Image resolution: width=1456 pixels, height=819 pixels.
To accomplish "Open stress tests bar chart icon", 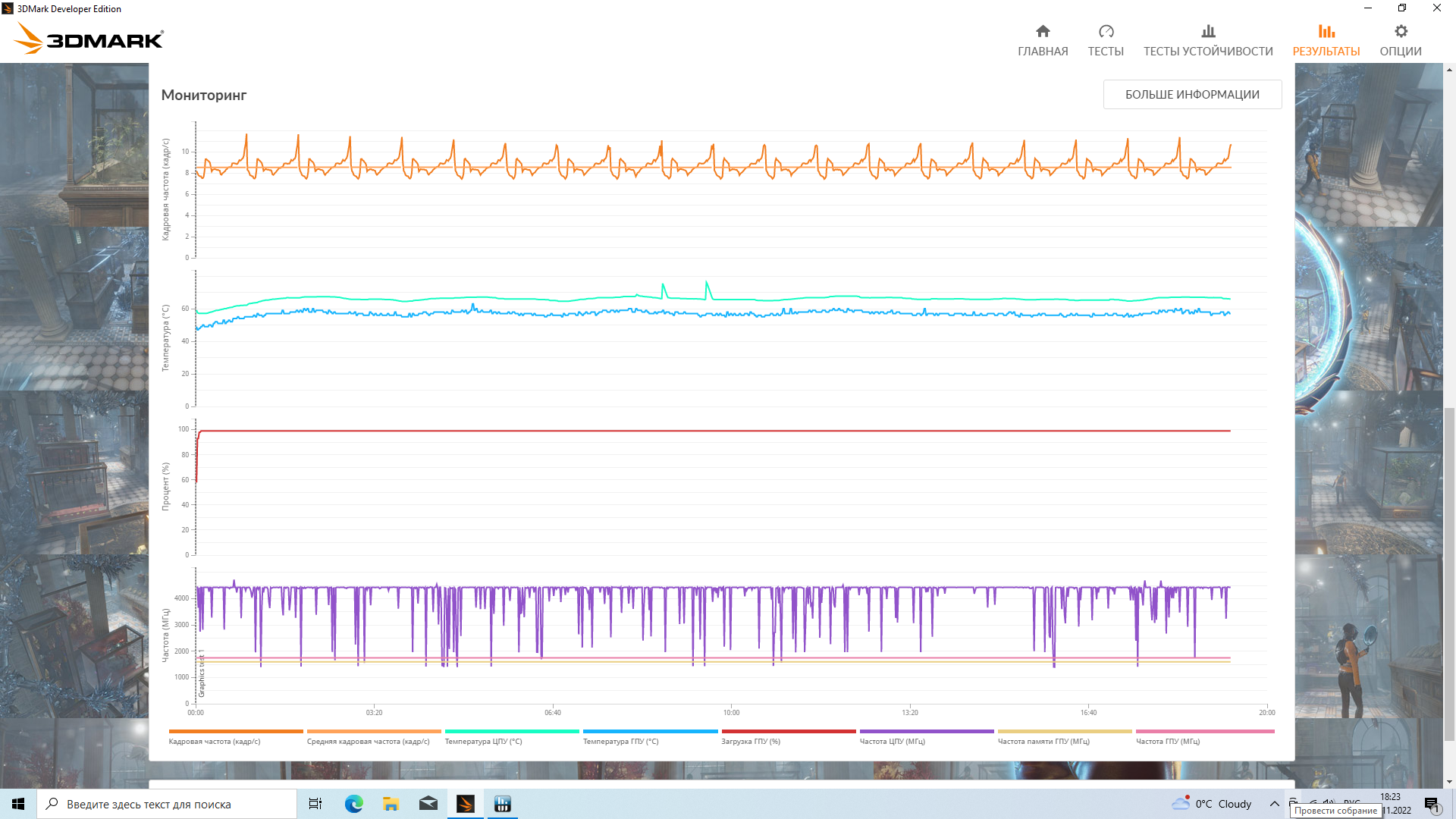I will (1208, 31).
